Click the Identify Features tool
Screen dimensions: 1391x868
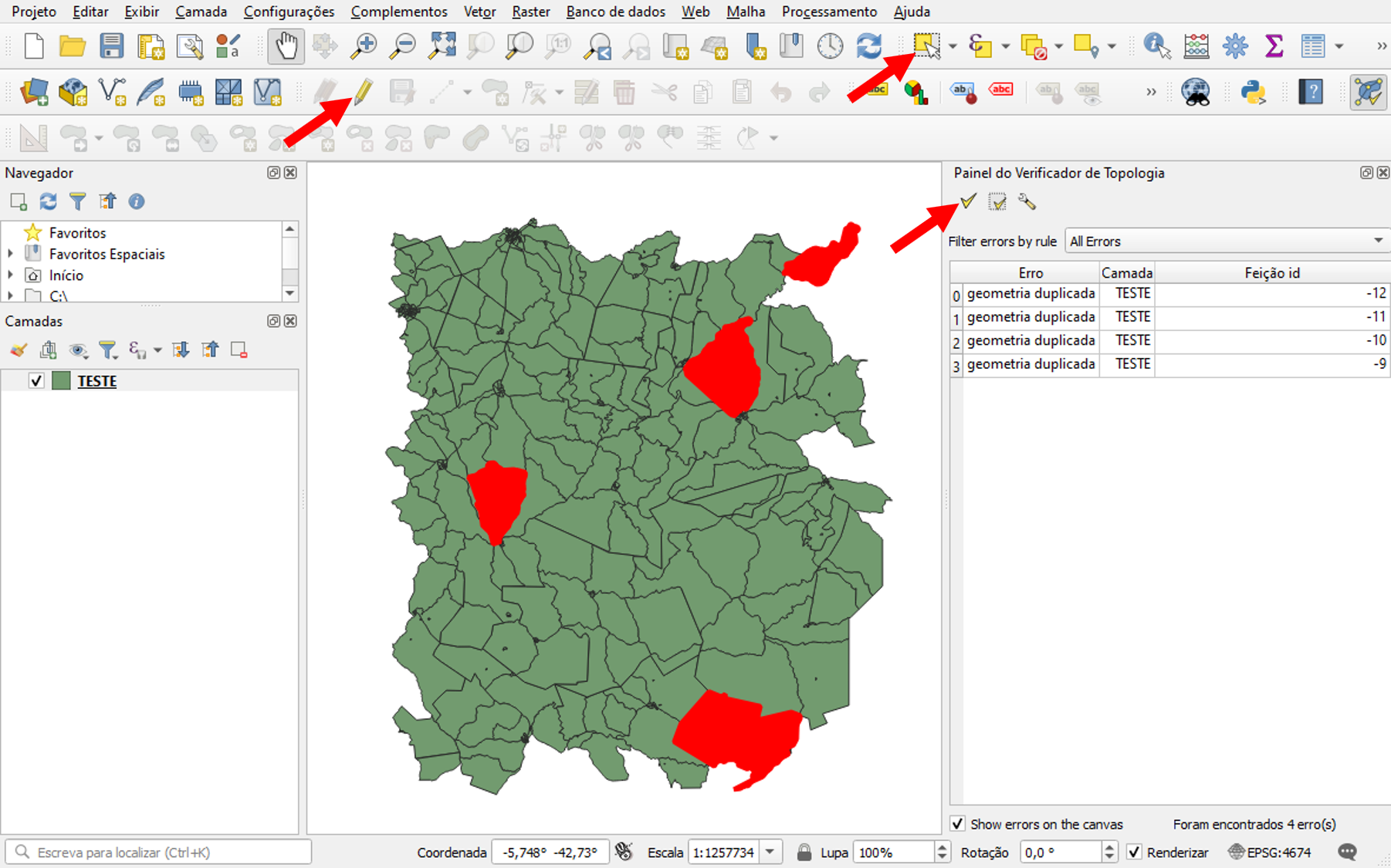(x=1156, y=46)
